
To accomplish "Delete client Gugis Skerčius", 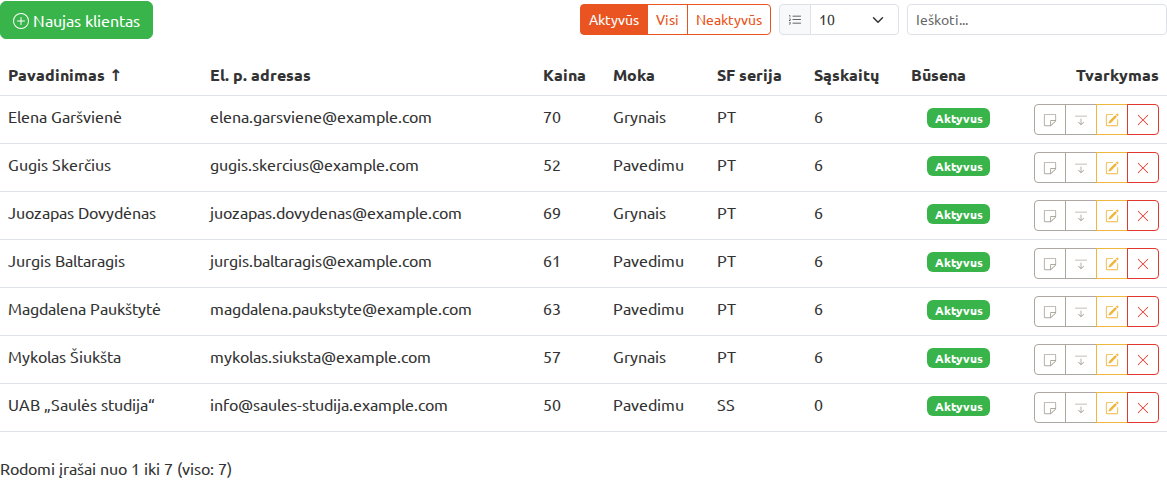I will [x=1143, y=167].
